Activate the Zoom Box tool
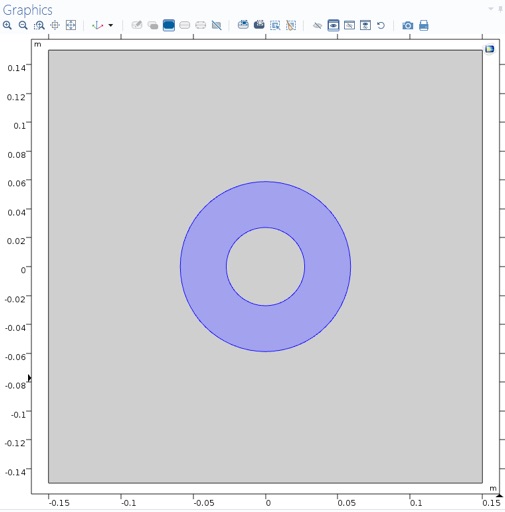Screen dimensions: 505x512 [39, 25]
